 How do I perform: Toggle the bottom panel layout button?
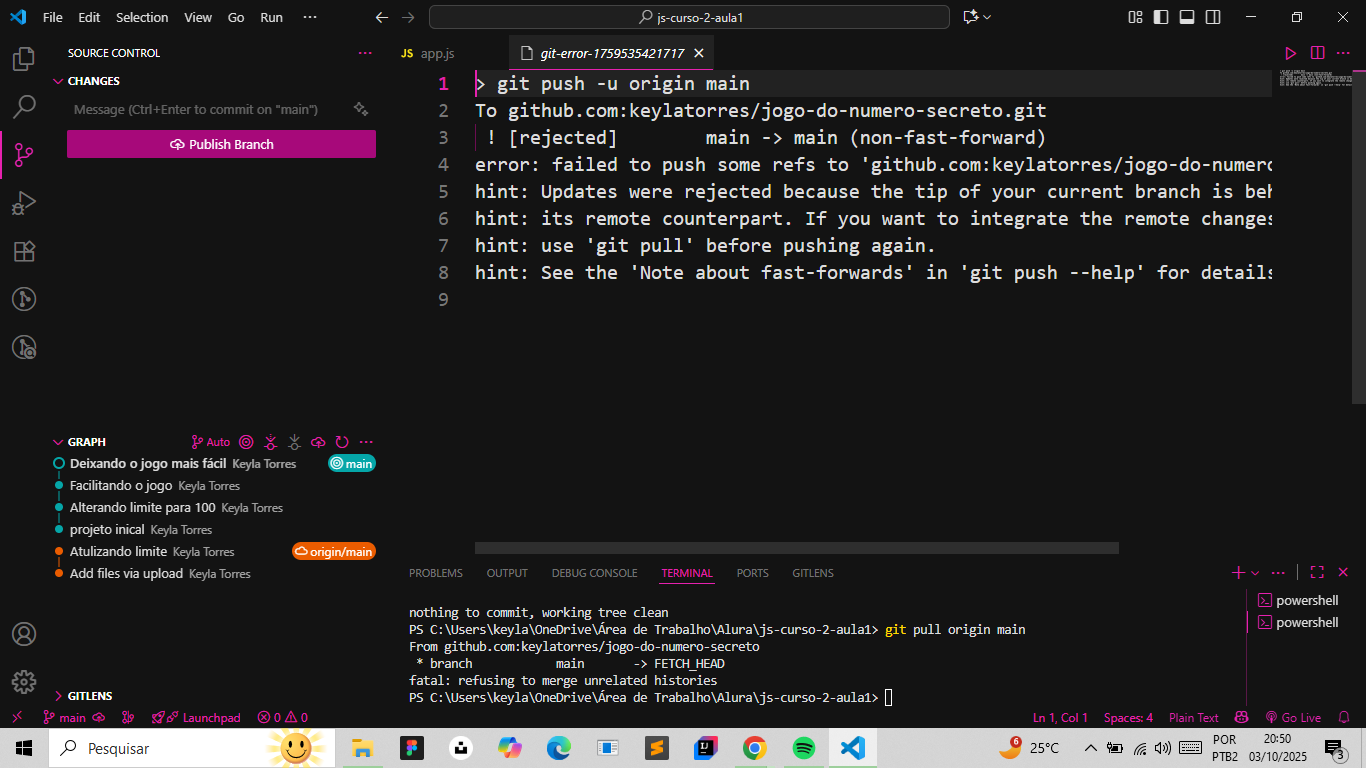tap(1187, 17)
